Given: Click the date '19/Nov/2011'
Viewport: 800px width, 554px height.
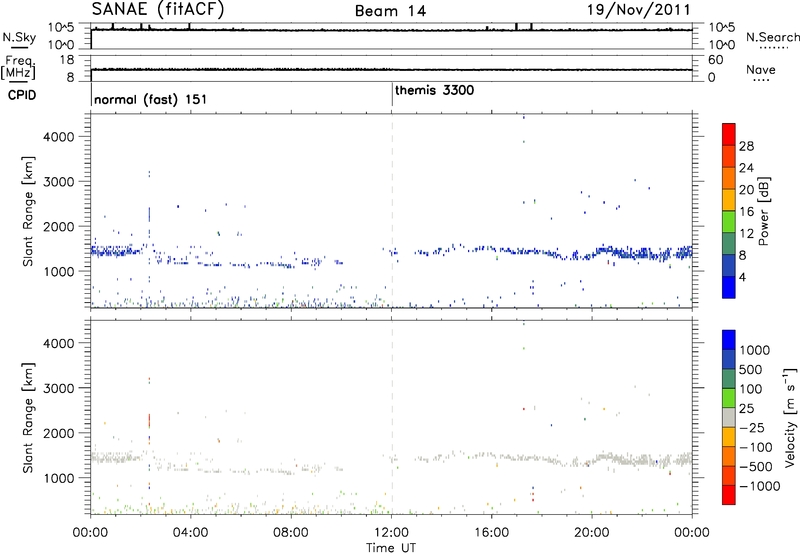Looking at the screenshot, I should [638, 10].
